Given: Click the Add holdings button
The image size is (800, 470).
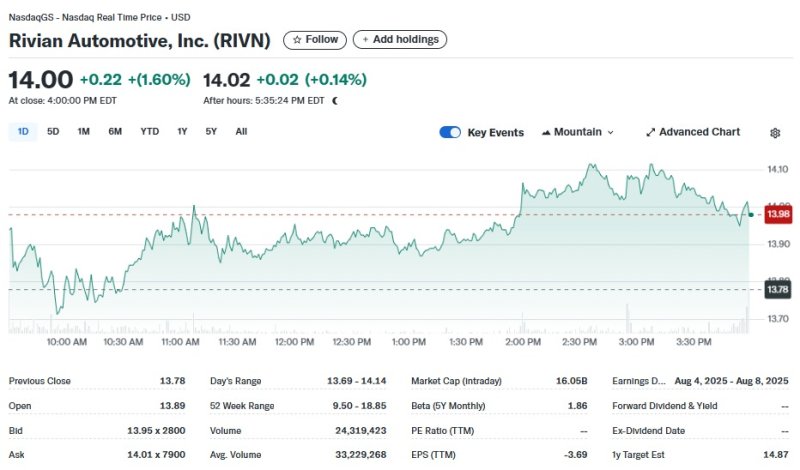Looking at the screenshot, I should (x=399, y=40).
